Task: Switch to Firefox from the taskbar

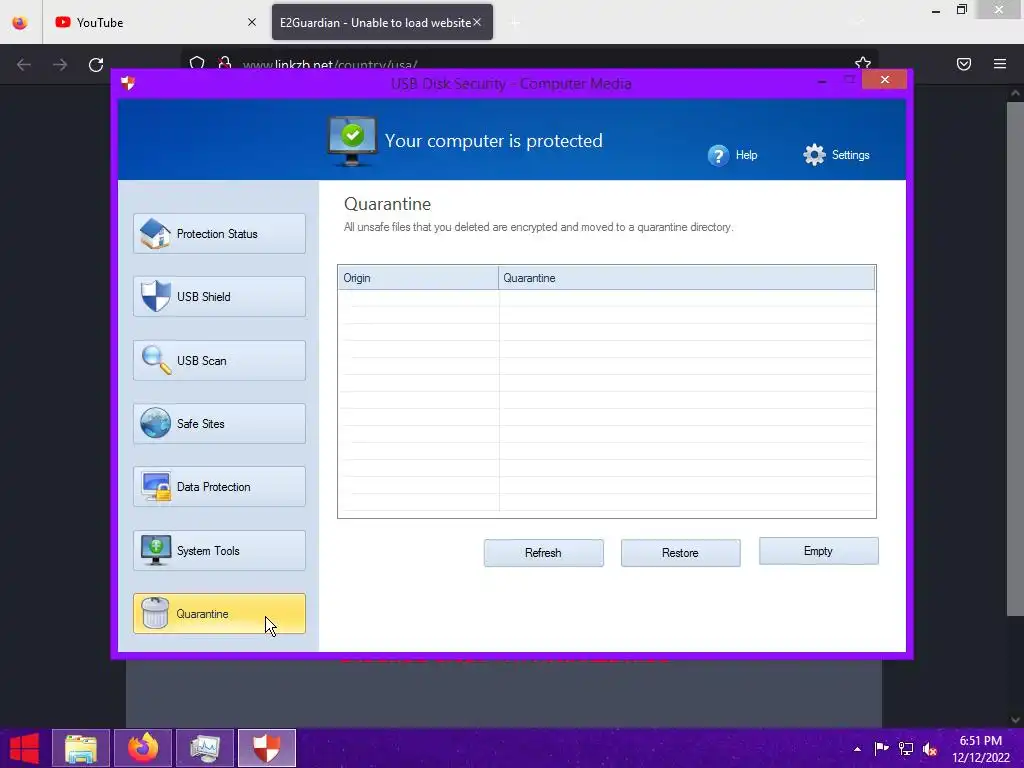Action: click(143, 748)
